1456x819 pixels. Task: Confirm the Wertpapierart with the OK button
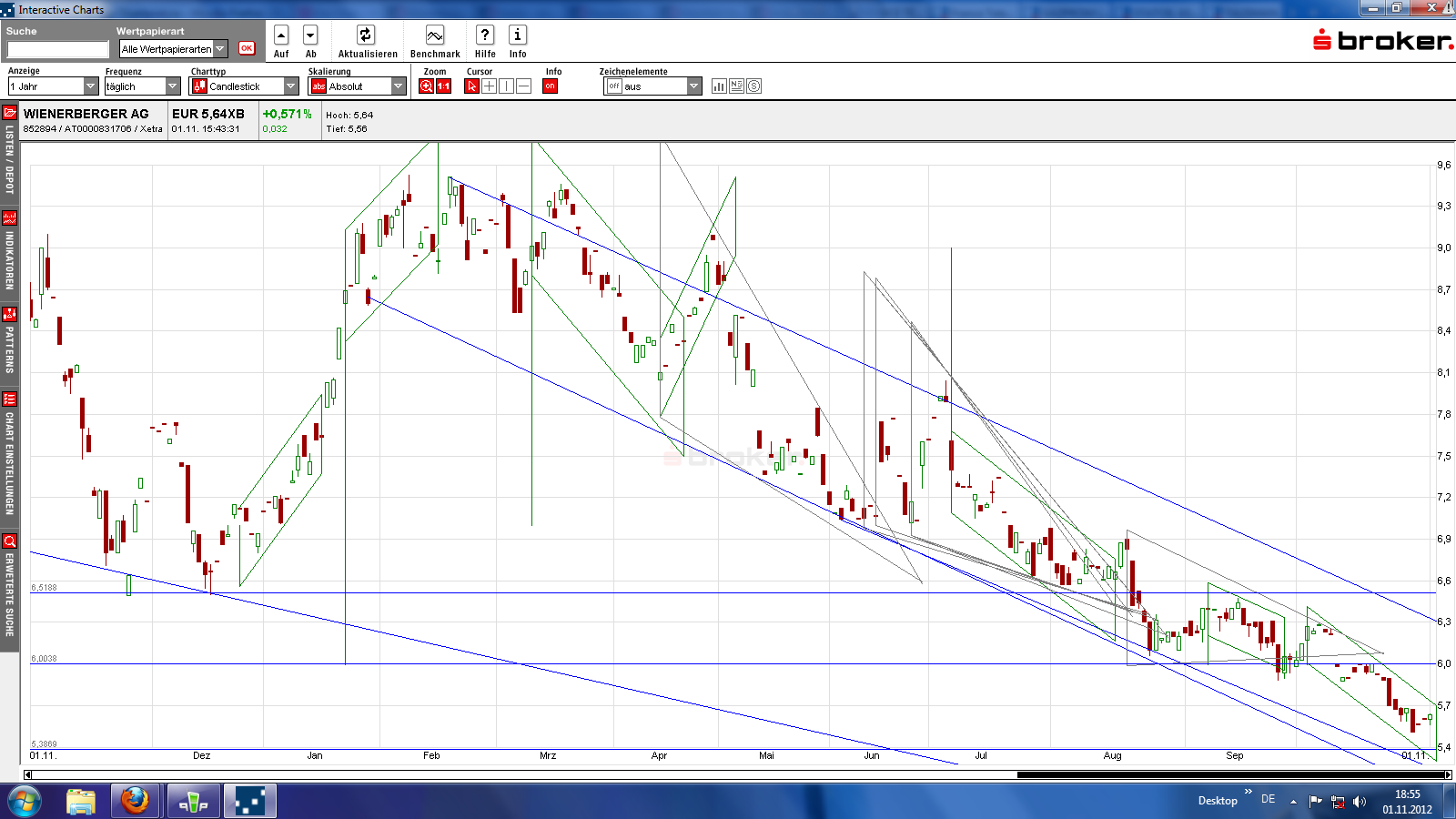pos(247,48)
